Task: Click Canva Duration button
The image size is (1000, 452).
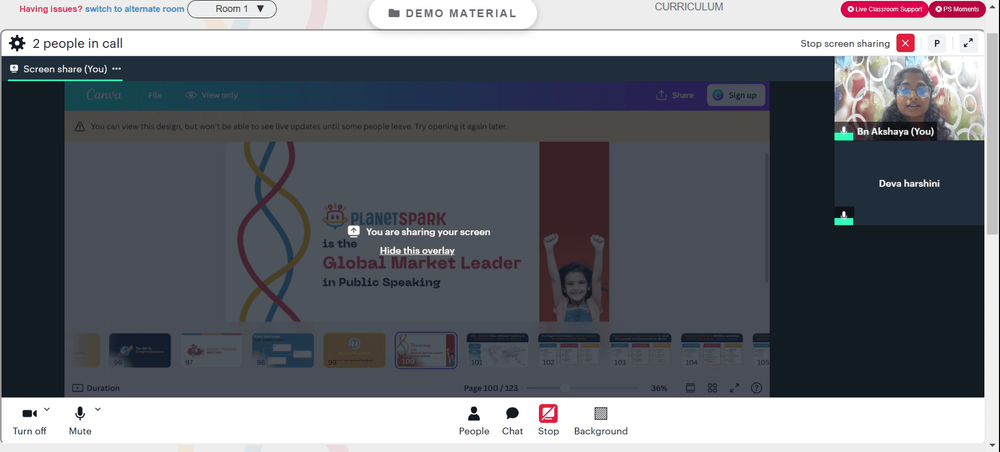Action: pos(96,388)
